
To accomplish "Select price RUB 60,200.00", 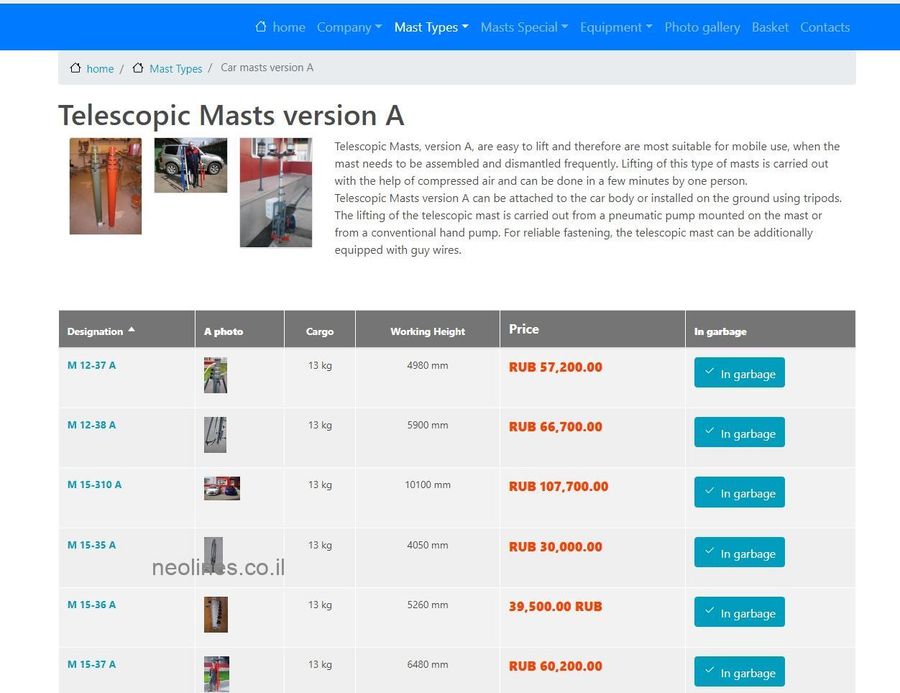I will [x=555, y=666].
